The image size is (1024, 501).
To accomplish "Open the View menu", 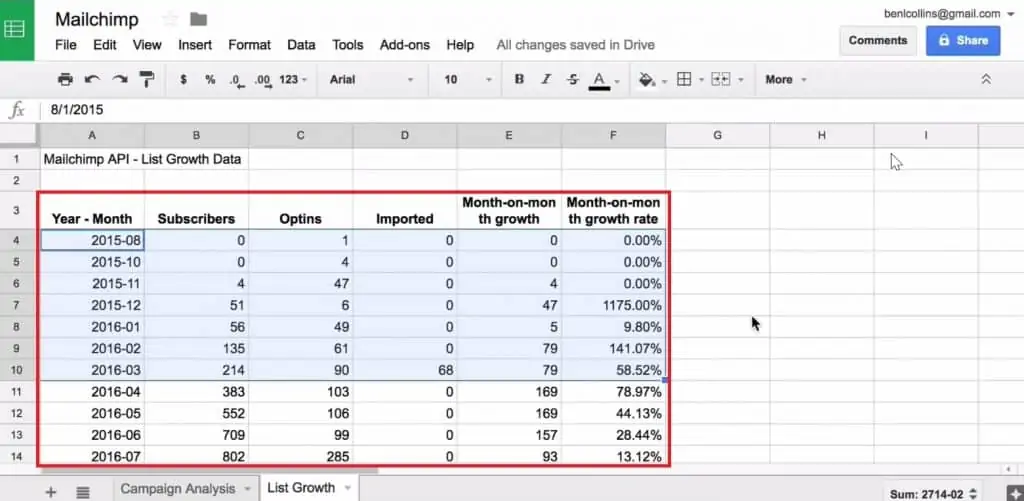I will coord(147,45).
